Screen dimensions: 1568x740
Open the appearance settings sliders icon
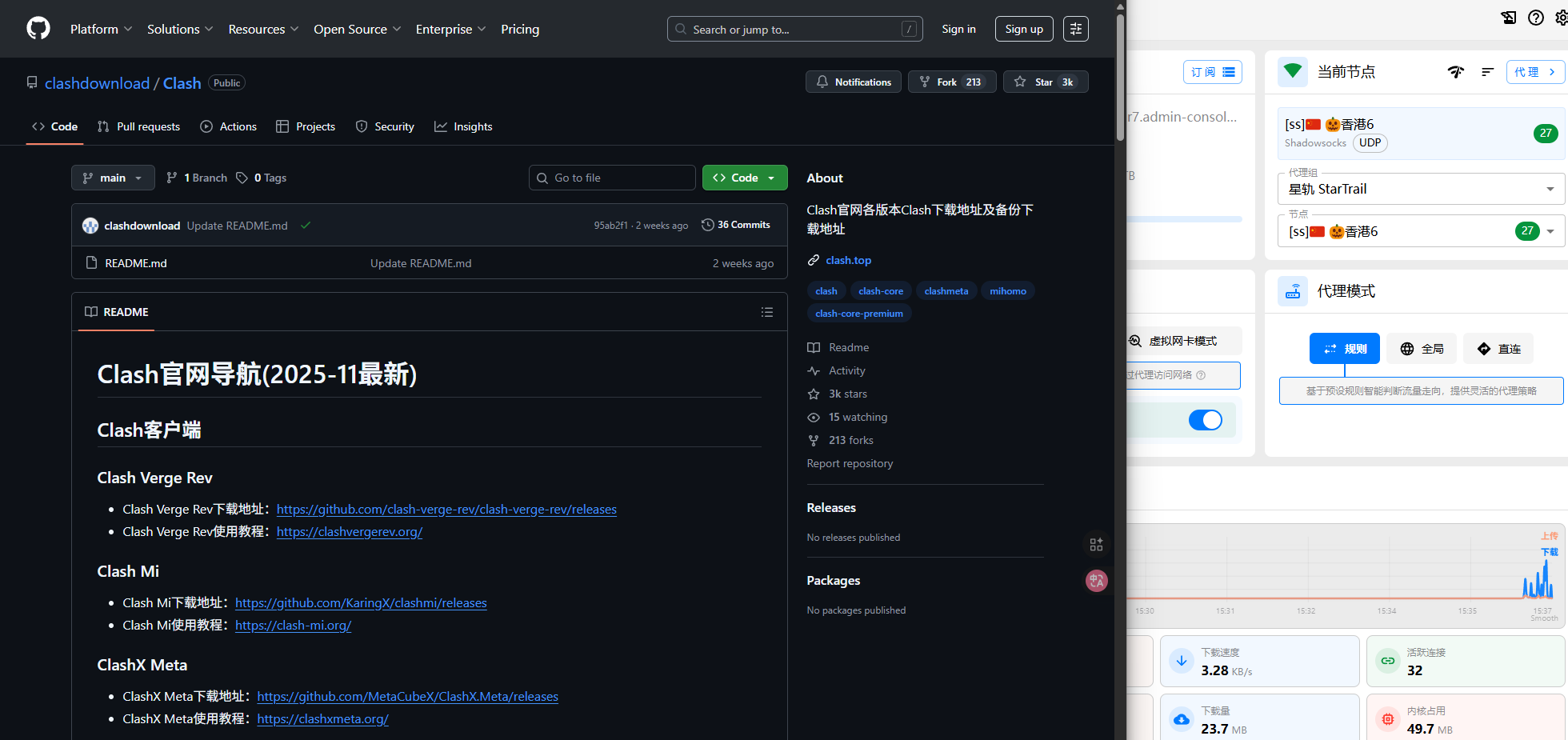[x=1075, y=29]
